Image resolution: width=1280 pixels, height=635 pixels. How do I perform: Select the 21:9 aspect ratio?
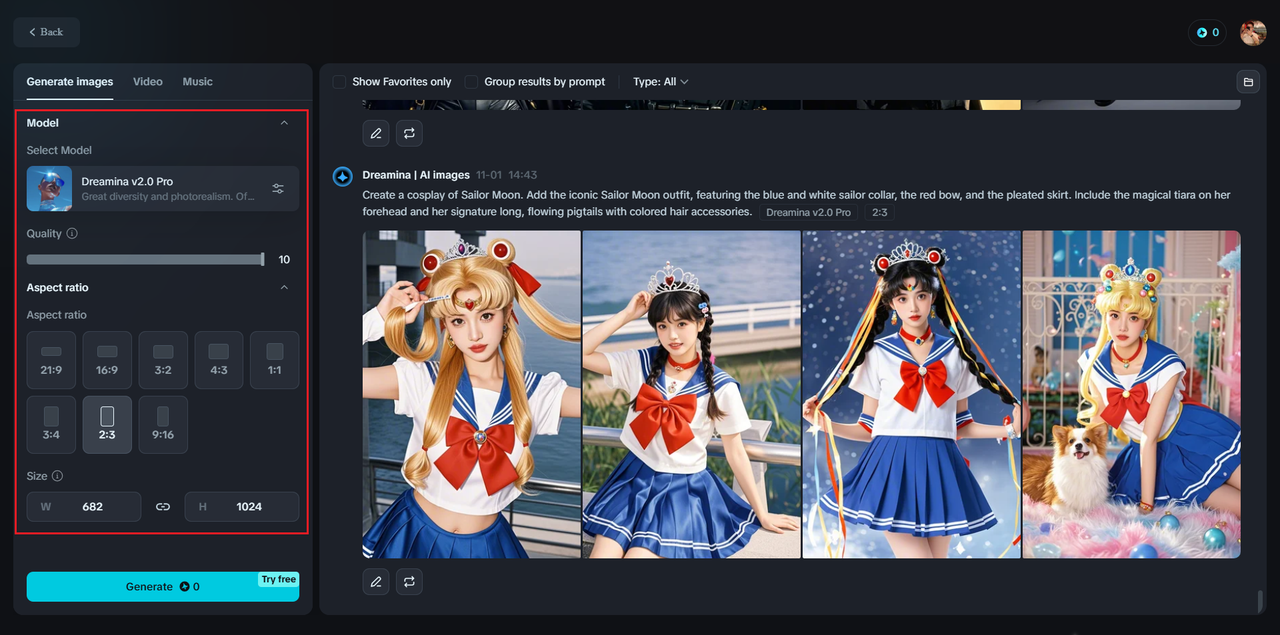point(51,360)
